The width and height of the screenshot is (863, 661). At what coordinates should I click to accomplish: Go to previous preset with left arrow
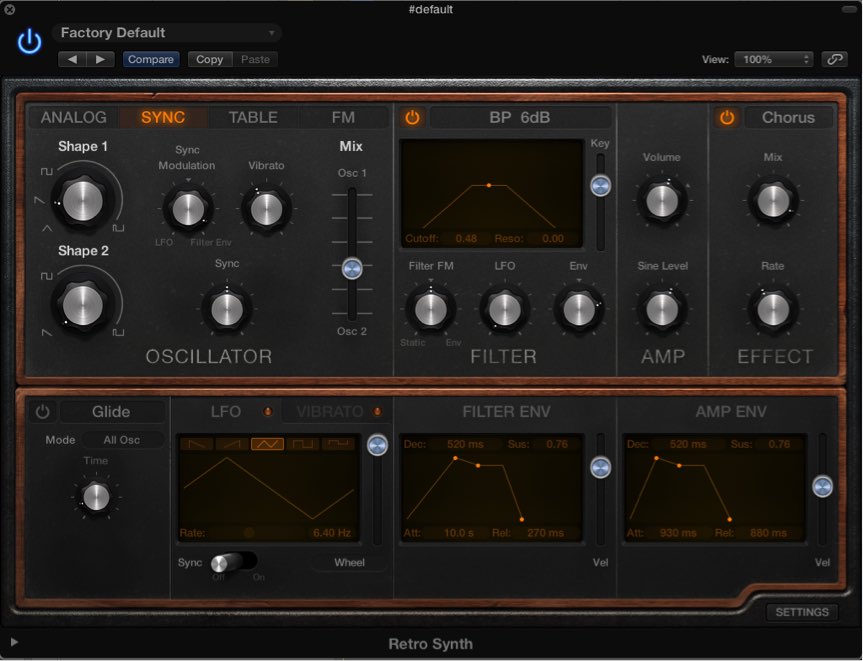click(x=73, y=59)
